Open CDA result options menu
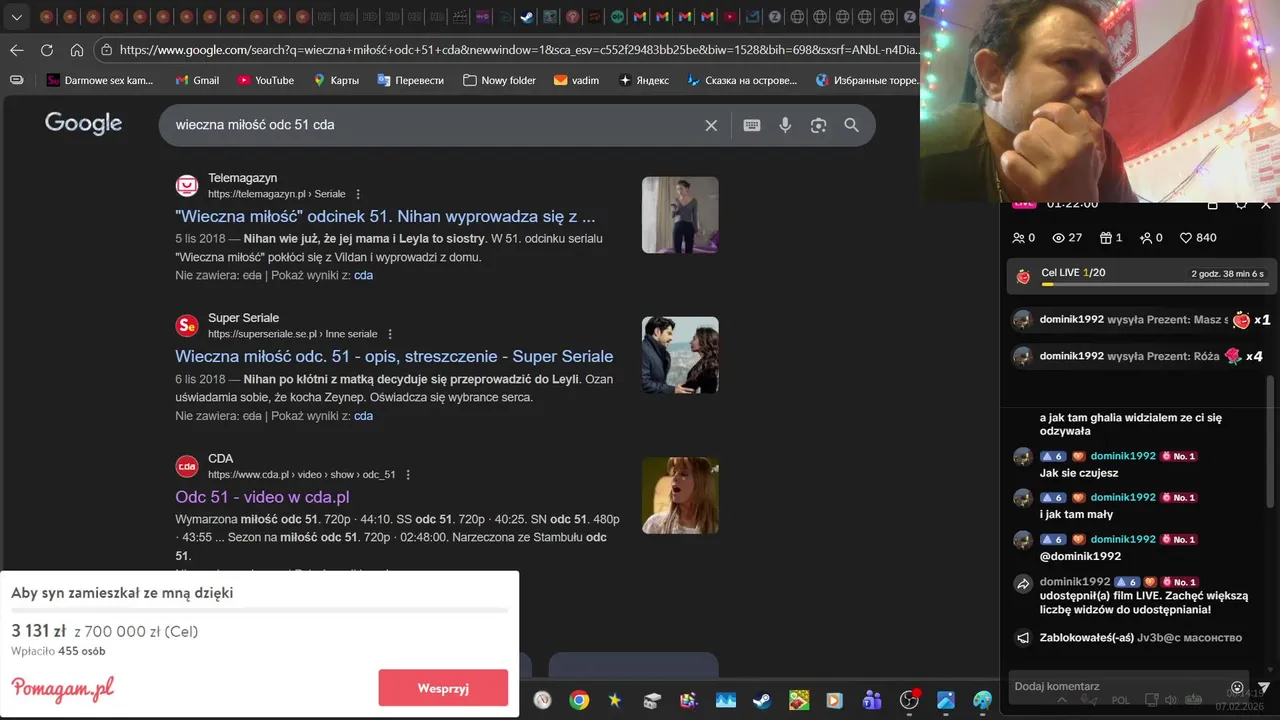The height and width of the screenshot is (720, 1280). click(x=408, y=475)
